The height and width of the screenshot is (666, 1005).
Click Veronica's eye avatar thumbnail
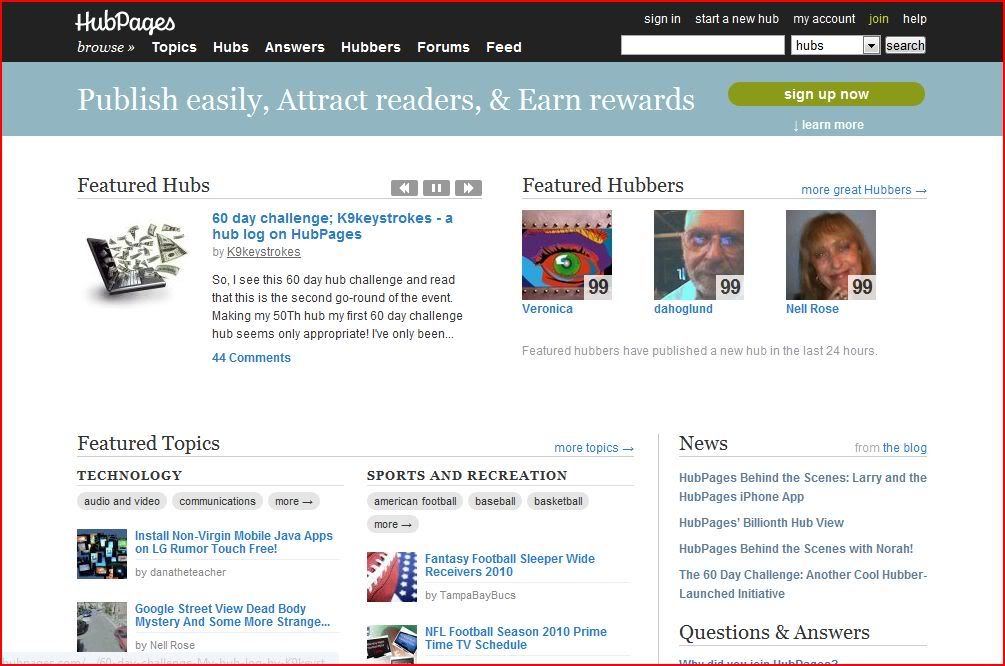point(567,255)
